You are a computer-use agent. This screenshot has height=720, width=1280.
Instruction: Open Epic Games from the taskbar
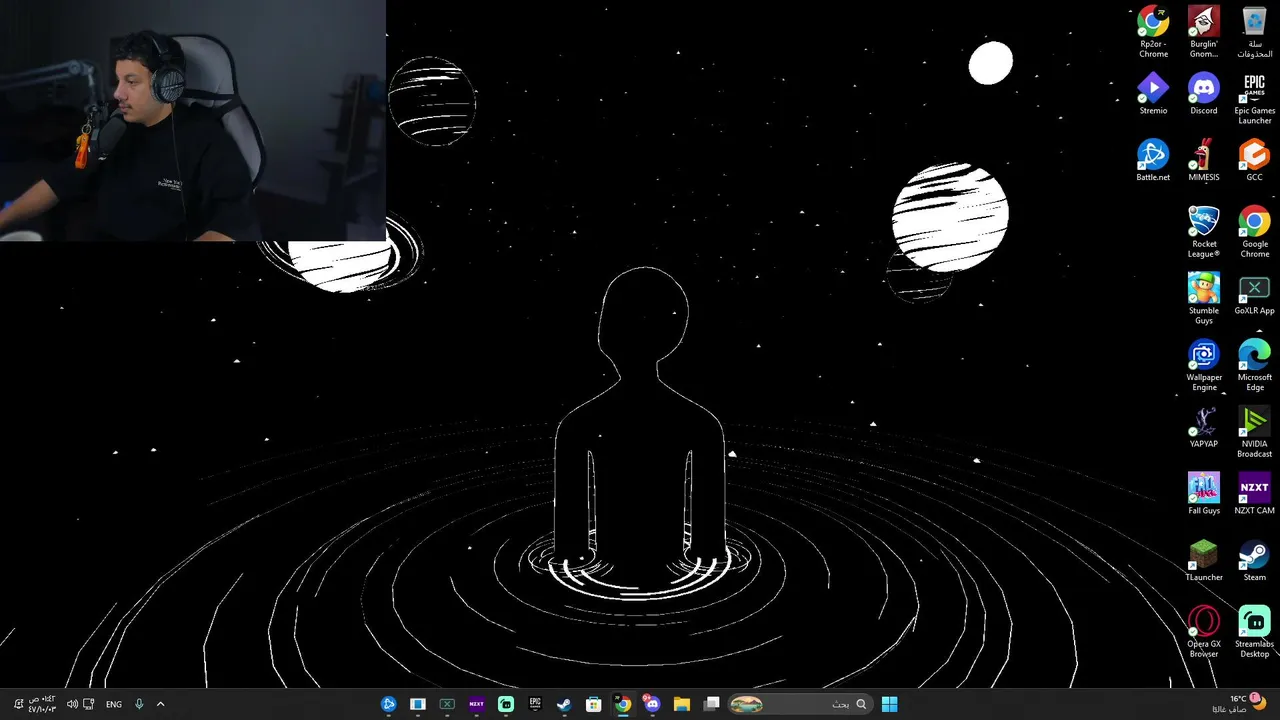(535, 704)
